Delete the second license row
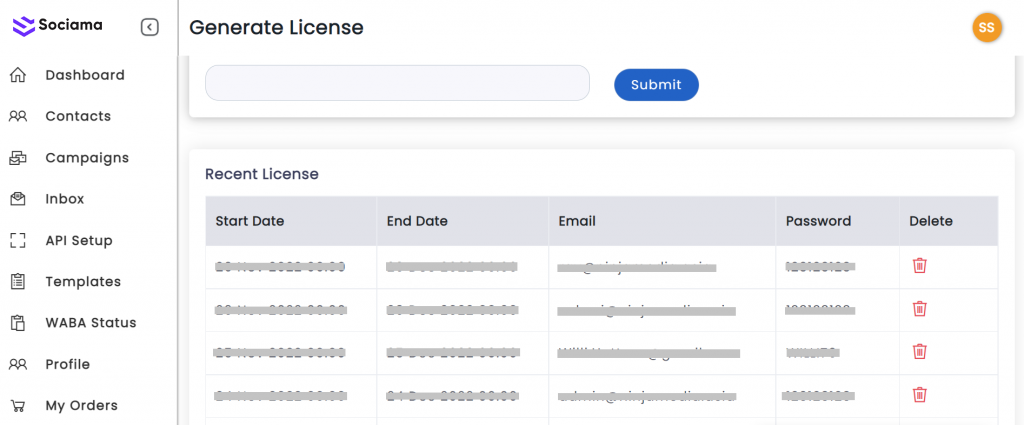The image size is (1024, 425). click(x=920, y=309)
